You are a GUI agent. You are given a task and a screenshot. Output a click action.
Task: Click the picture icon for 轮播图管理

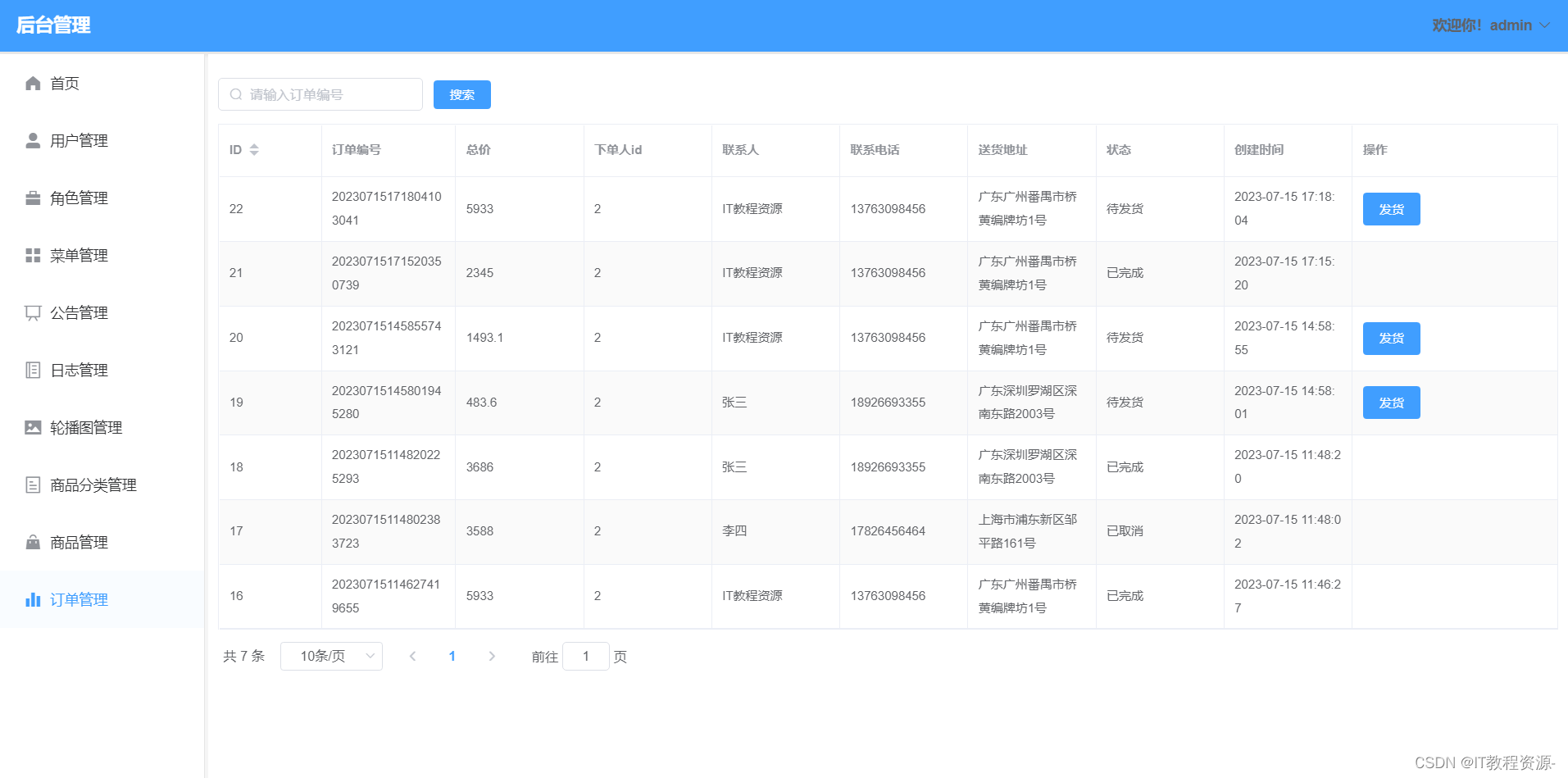coord(33,428)
